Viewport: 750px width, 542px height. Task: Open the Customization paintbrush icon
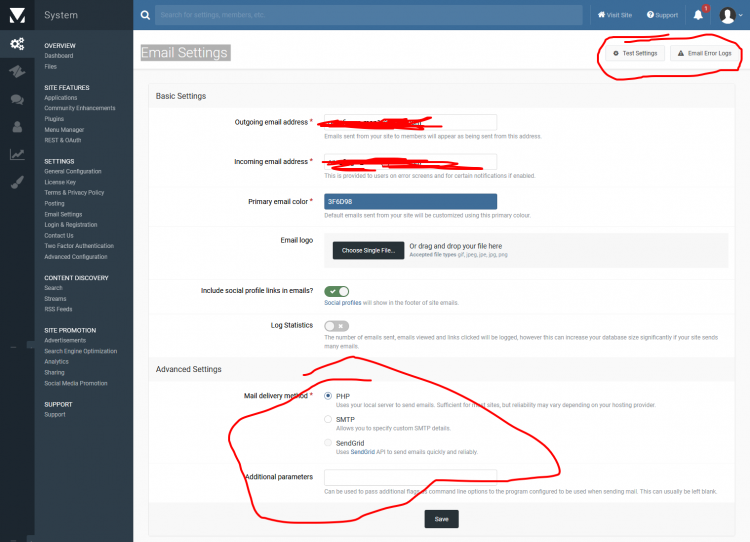pyautogui.click(x=17, y=182)
